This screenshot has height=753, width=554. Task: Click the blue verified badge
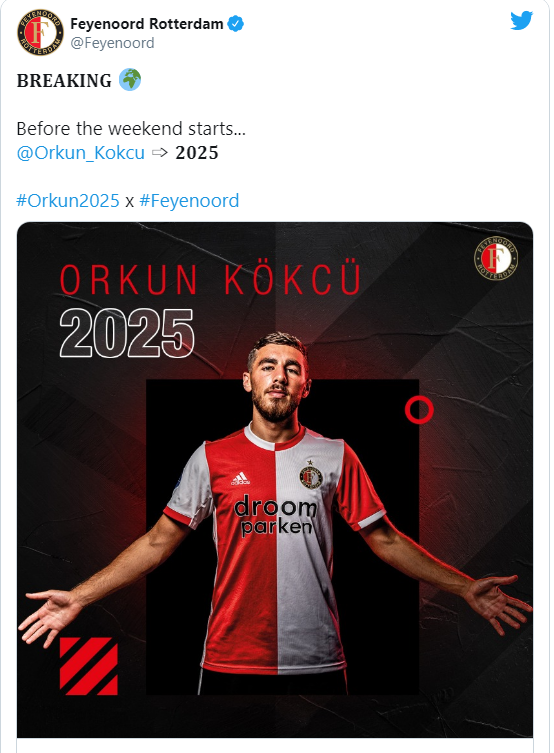click(x=235, y=24)
